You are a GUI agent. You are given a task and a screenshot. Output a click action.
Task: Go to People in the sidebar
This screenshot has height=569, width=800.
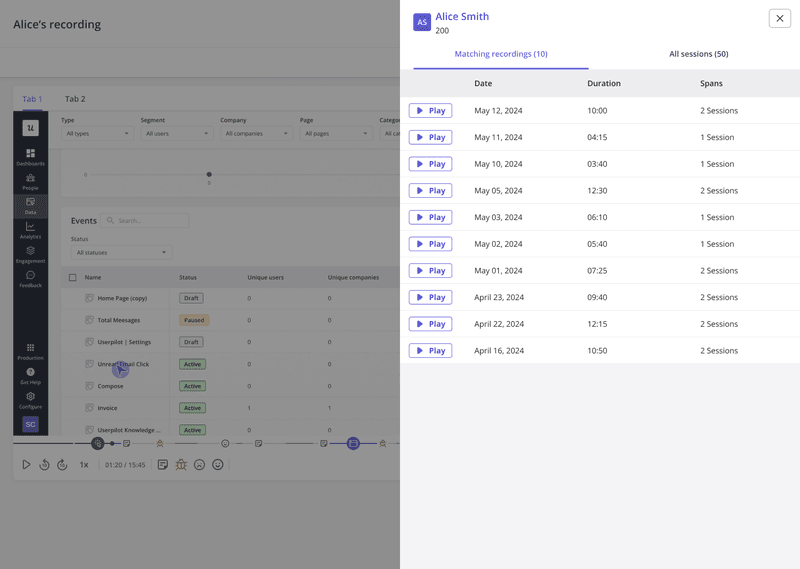click(30, 181)
